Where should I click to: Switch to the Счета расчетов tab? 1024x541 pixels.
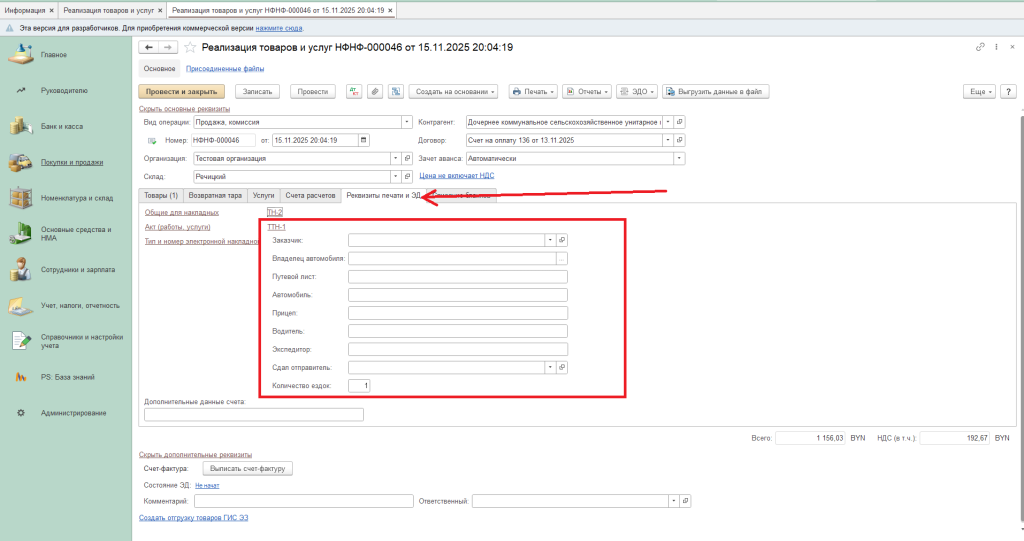(x=309, y=195)
